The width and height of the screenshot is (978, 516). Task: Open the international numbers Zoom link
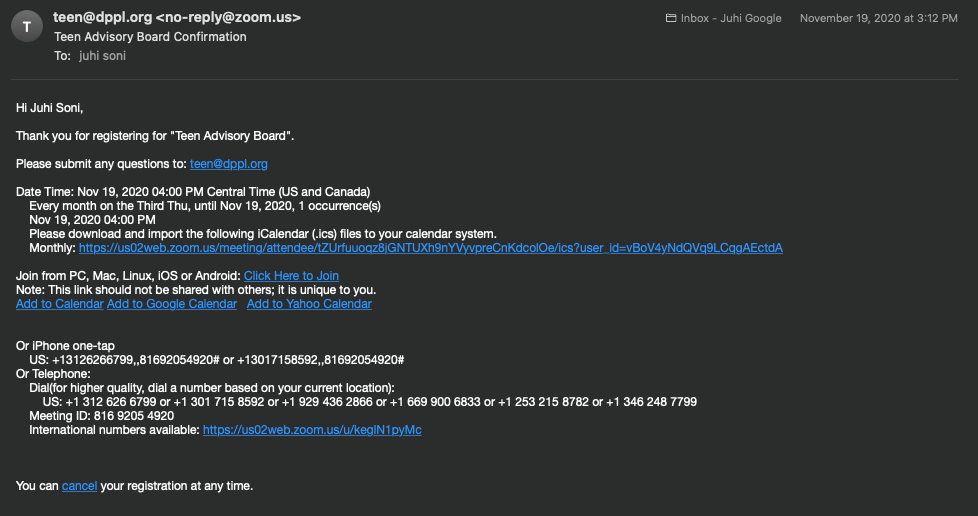(312, 430)
